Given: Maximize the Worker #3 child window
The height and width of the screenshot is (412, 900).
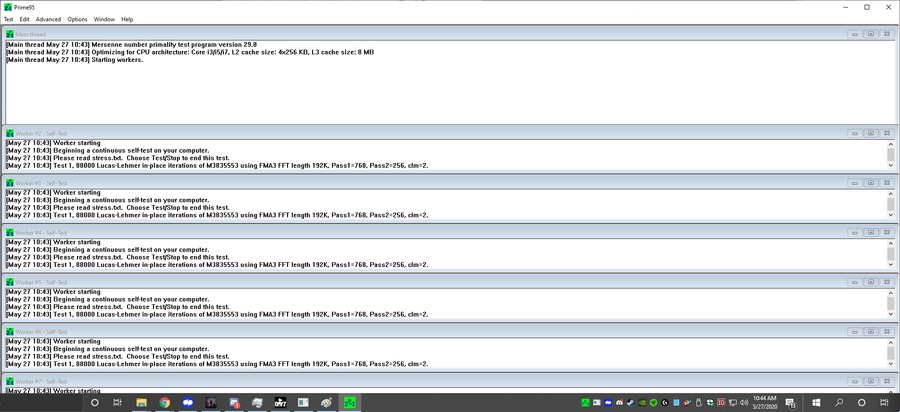Looking at the screenshot, I should (x=870, y=183).
